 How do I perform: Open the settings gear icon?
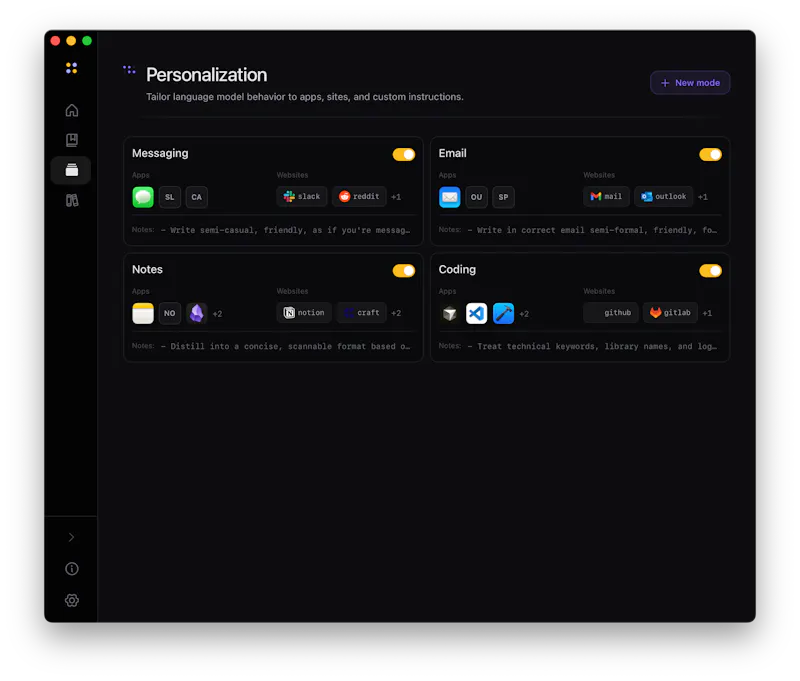(72, 600)
